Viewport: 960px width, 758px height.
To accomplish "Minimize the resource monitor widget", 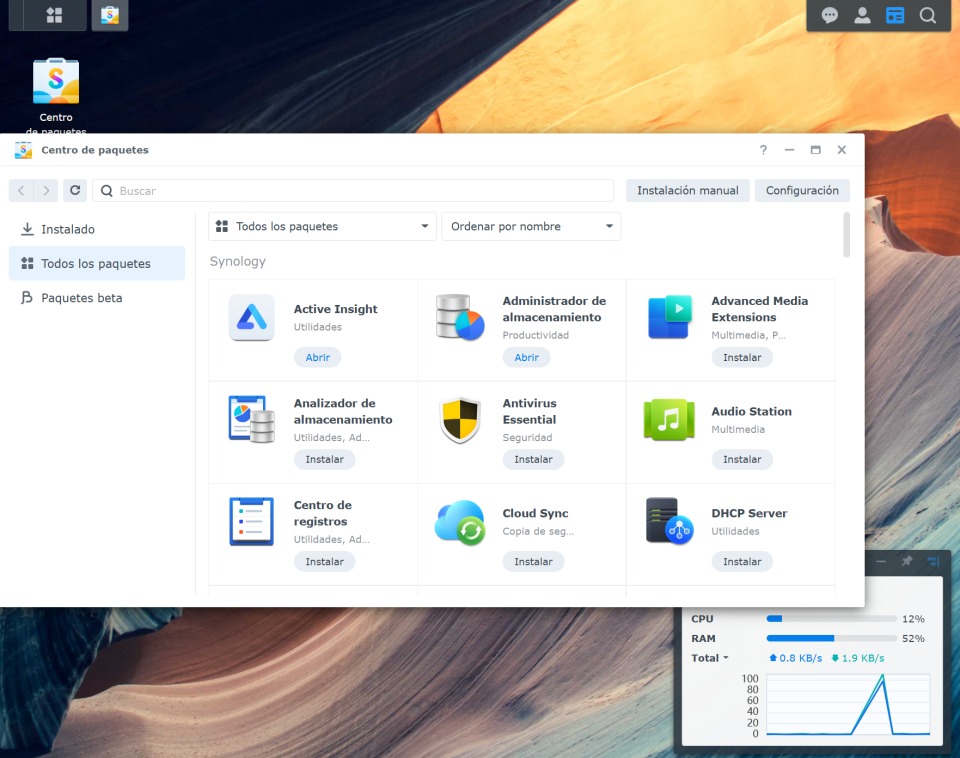I will click(880, 561).
